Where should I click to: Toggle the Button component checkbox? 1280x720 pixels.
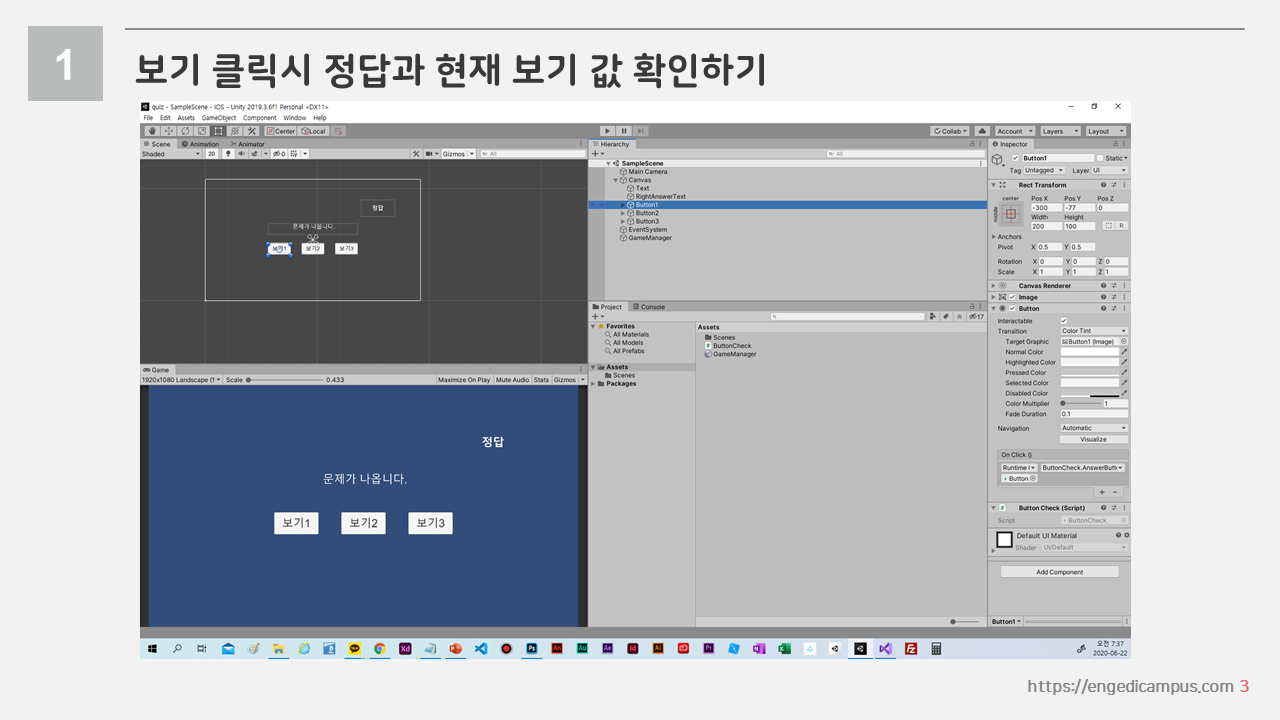[1013, 308]
